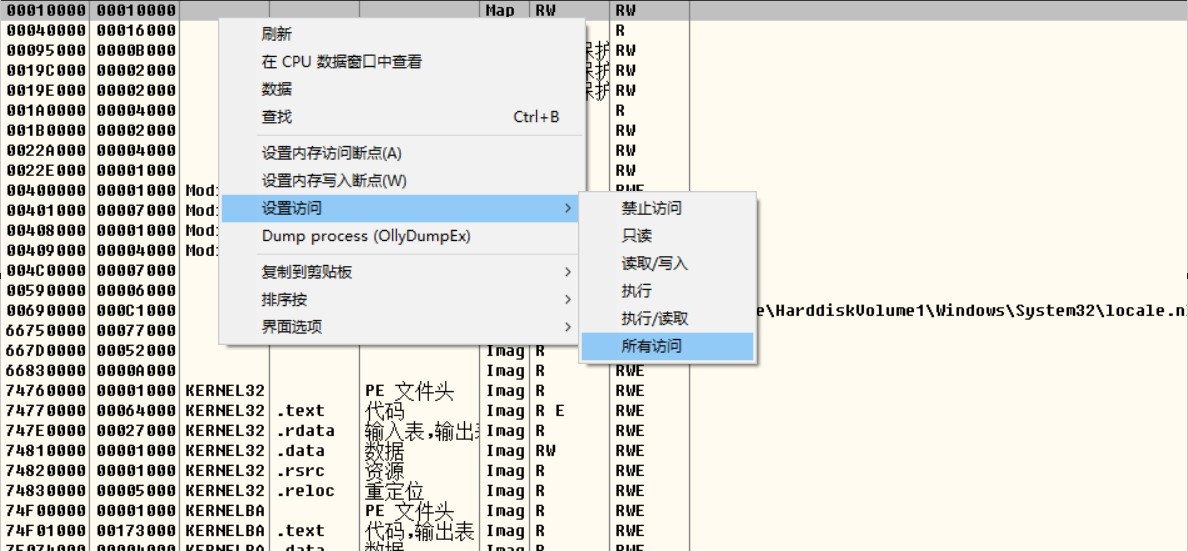Click address 66830000 row
The height and width of the screenshot is (551, 1188).
tap(46, 371)
